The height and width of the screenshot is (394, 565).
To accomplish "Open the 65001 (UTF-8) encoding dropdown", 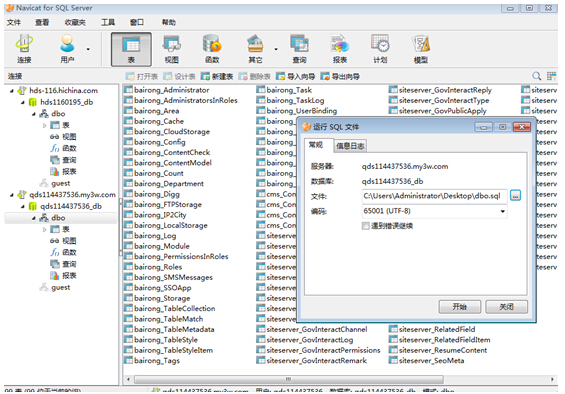I will tap(435, 211).
